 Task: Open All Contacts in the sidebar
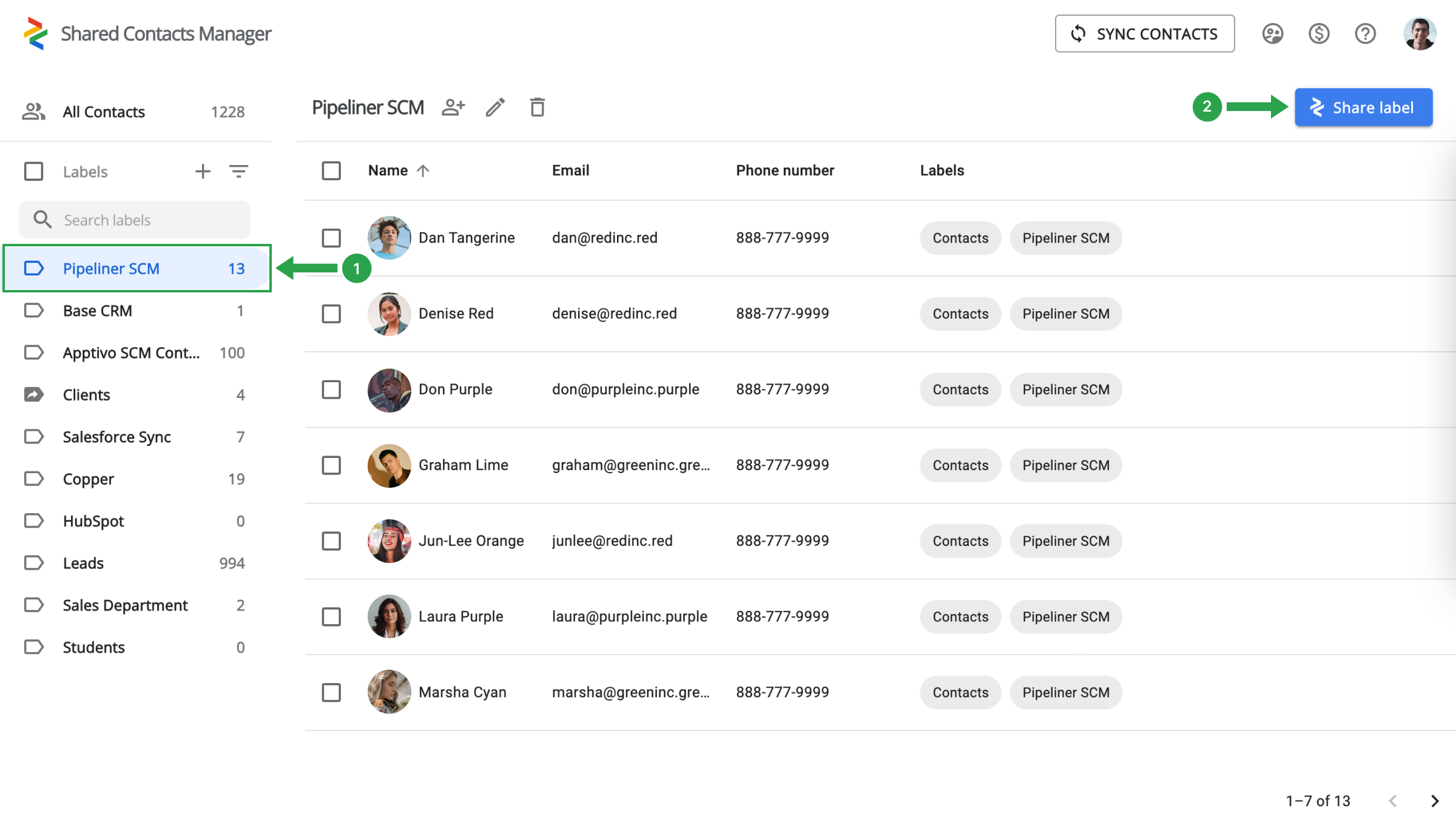[135, 112]
